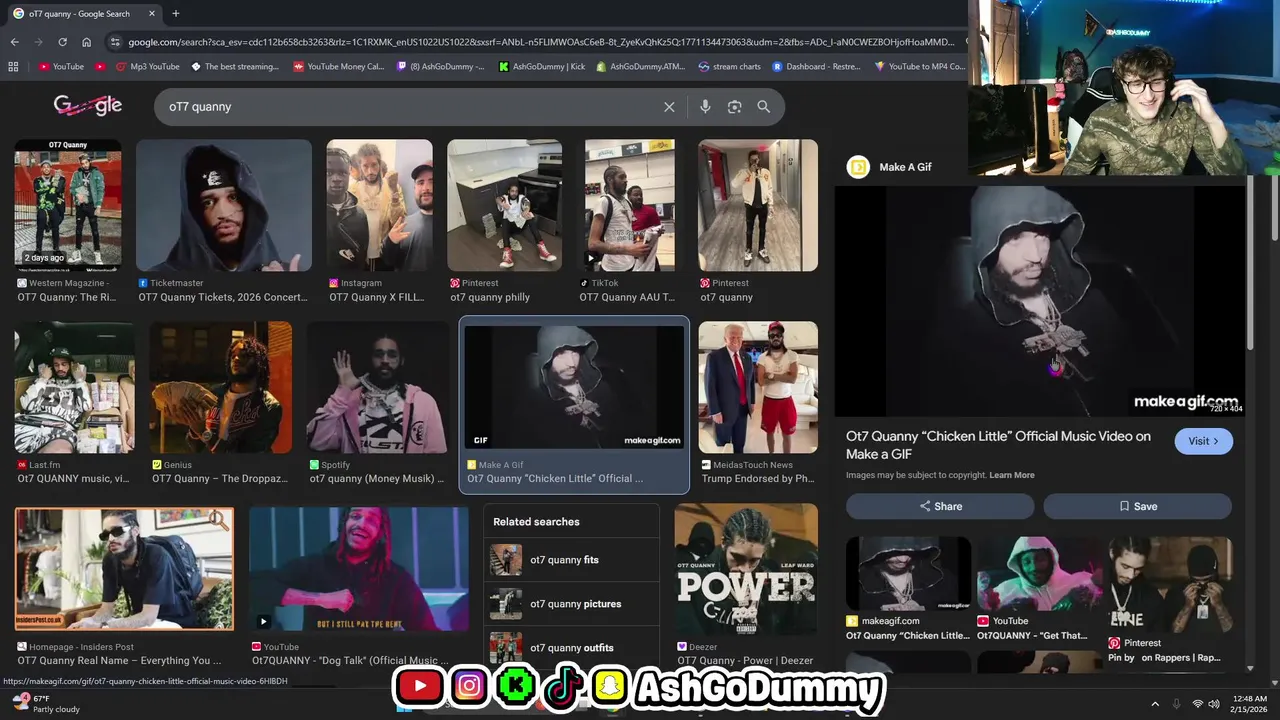Image resolution: width=1280 pixels, height=720 pixels.
Task: Start a voice search with microphone
Action: 705,107
